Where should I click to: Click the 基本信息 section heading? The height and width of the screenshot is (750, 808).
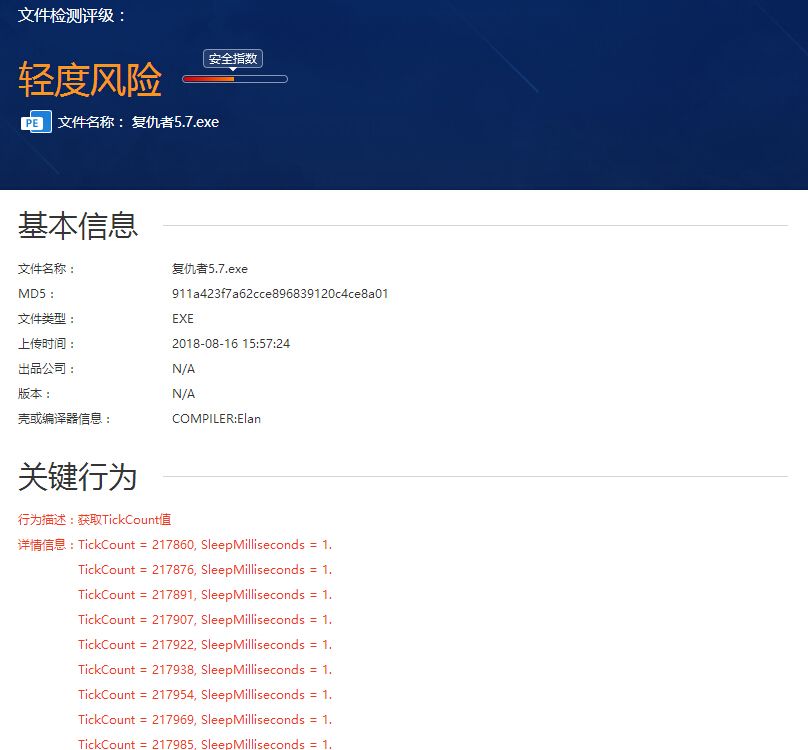[x=78, y=225]
